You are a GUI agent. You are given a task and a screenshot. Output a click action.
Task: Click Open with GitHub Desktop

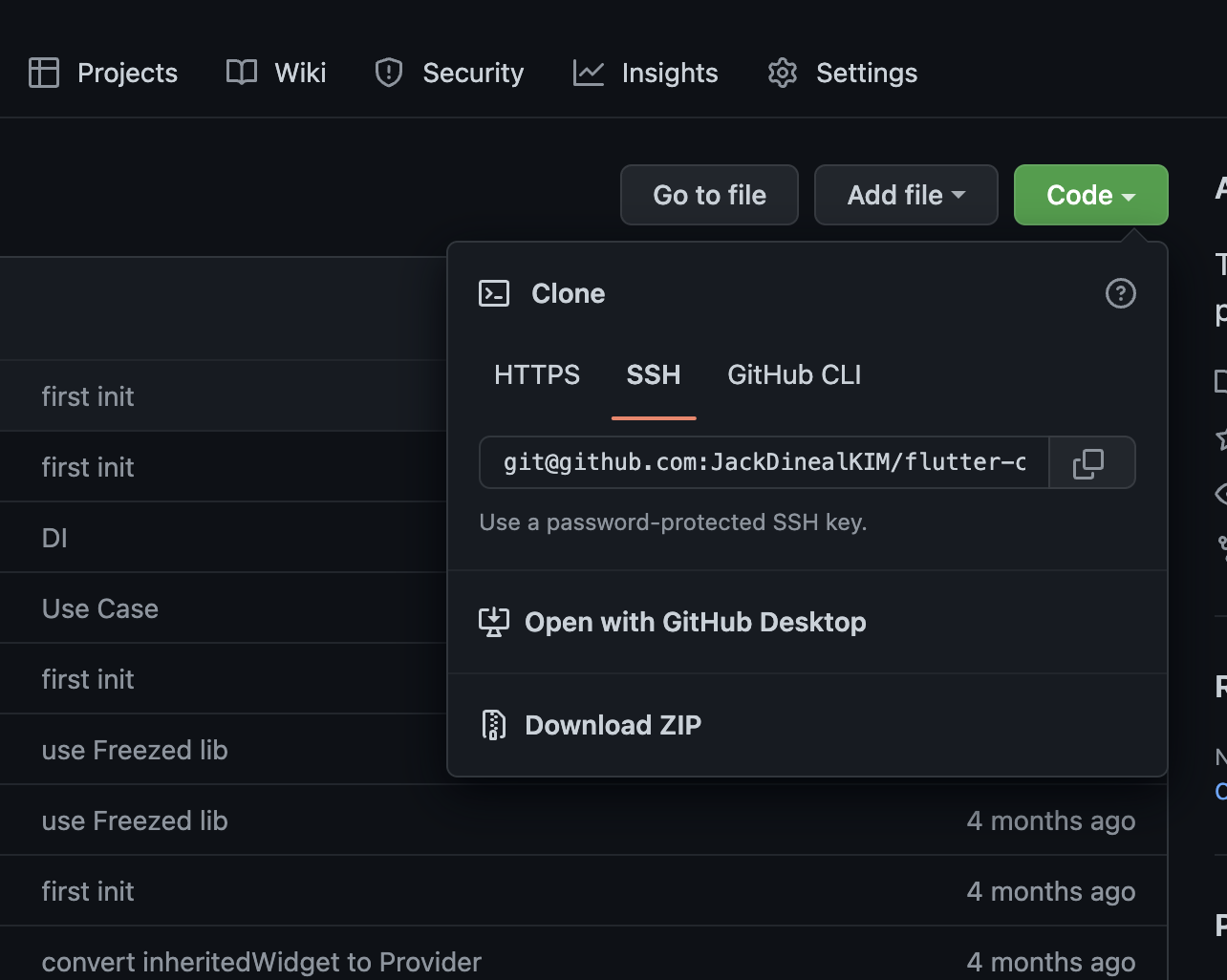807,622
